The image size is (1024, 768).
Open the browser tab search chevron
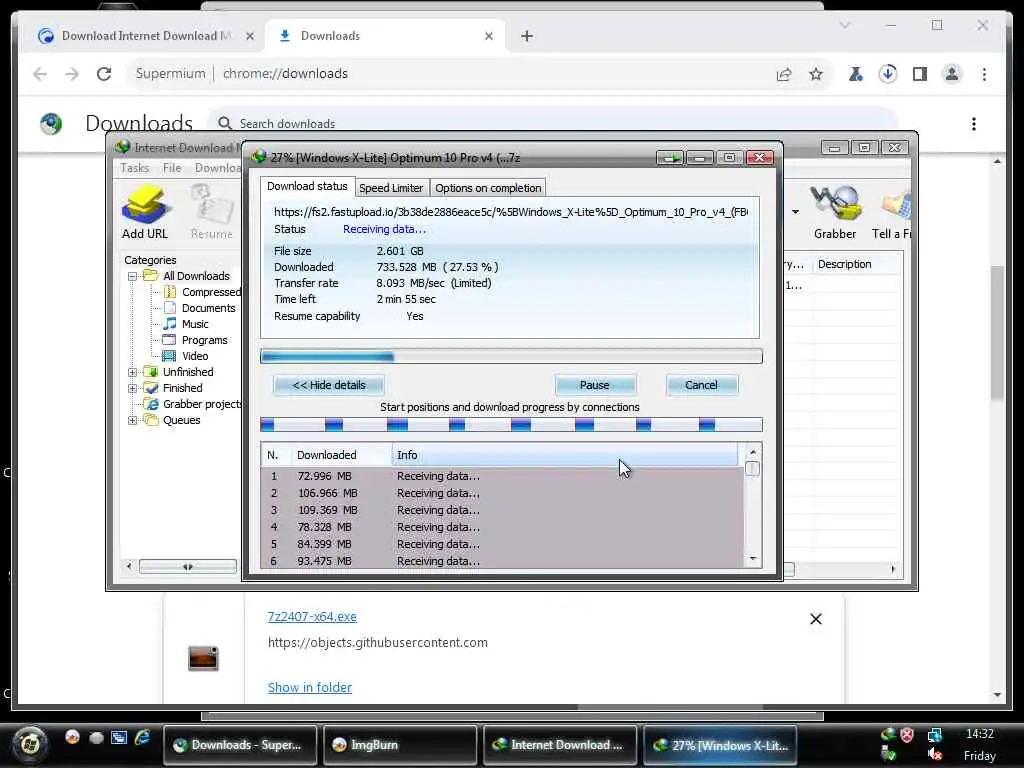click(844, 25)
